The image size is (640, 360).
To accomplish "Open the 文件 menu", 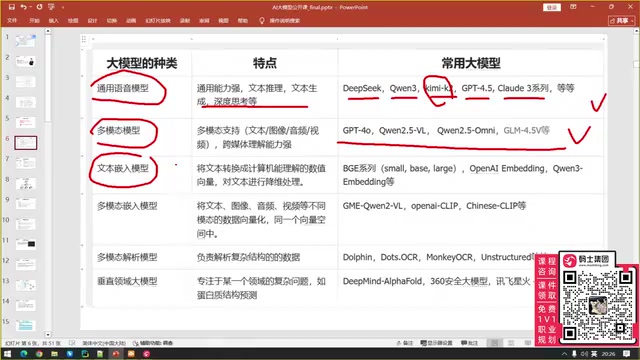I will point(12,20).
